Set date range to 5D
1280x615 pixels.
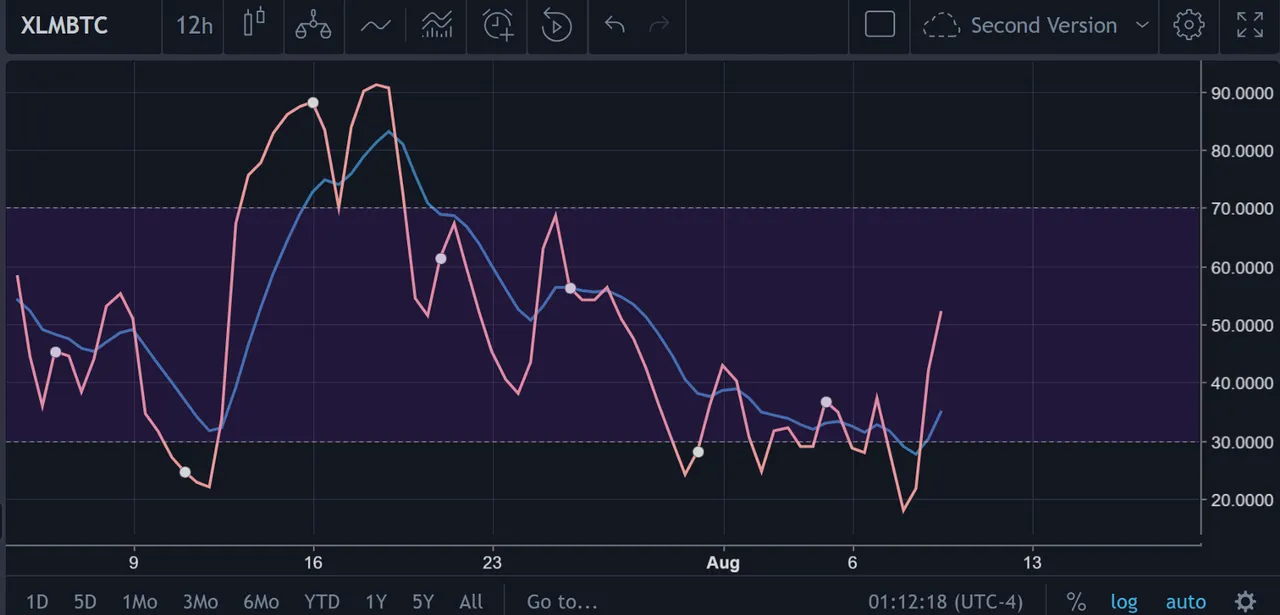85,602
